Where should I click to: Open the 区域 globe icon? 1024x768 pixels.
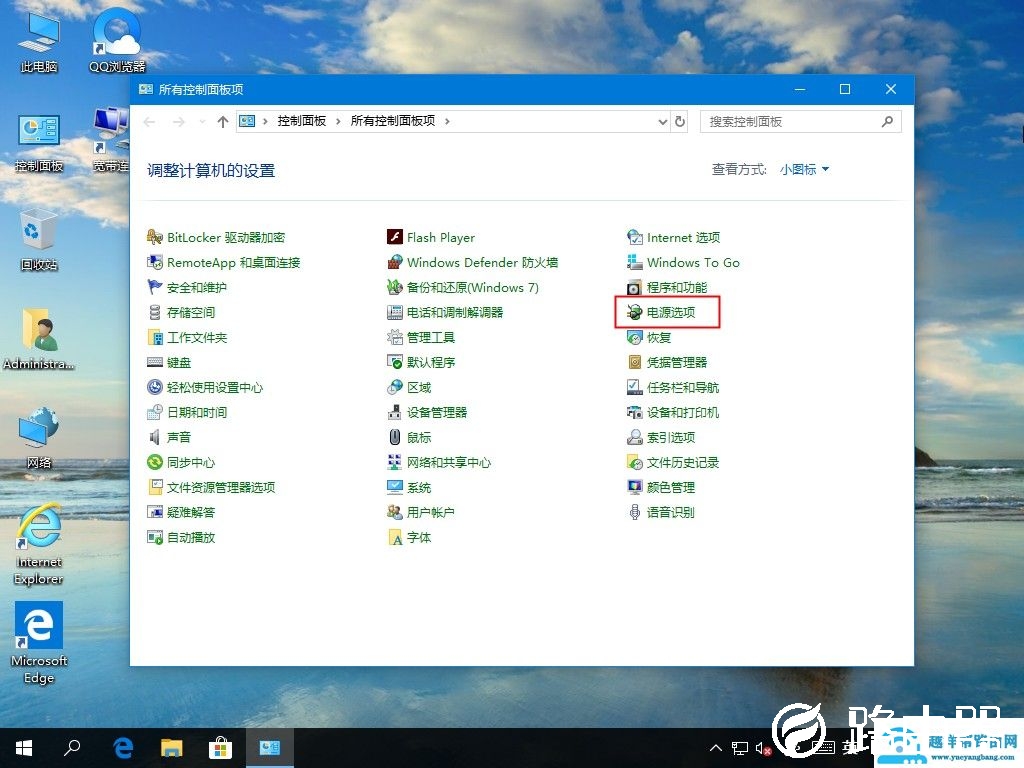point(394,387)
